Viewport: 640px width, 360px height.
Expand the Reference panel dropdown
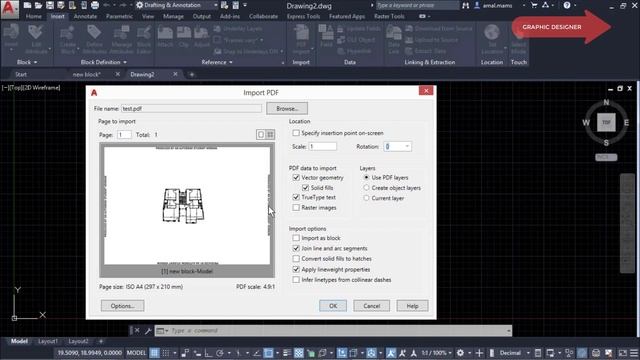tap(231, 62)
